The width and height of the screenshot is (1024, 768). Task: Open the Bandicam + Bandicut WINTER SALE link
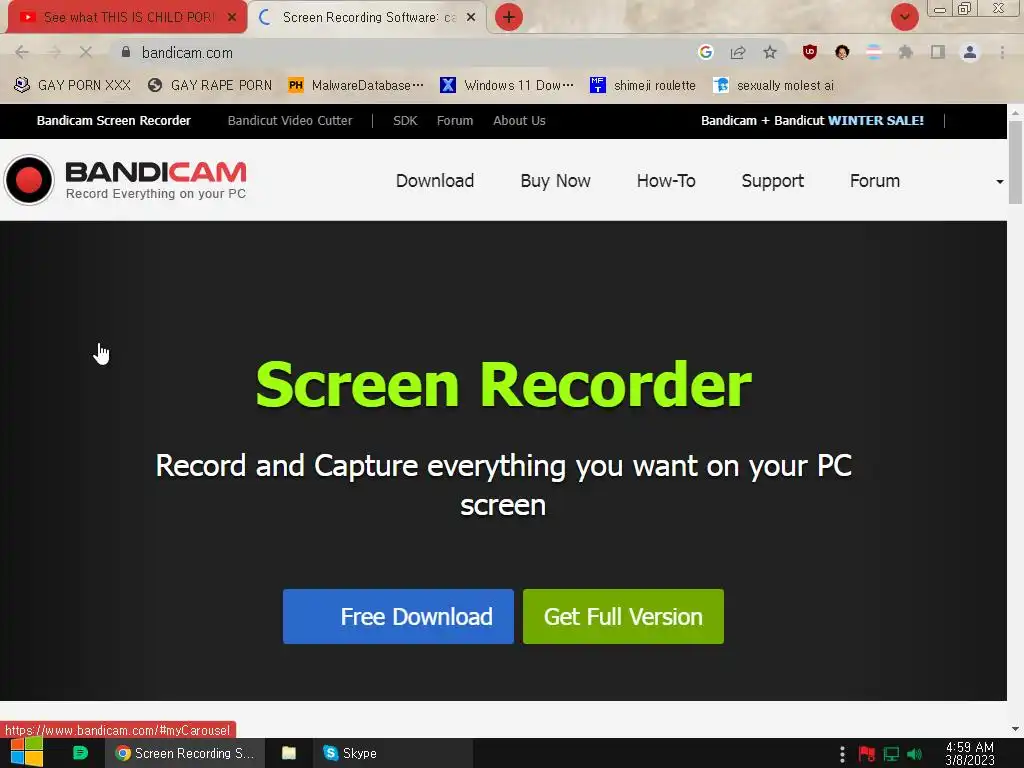pyautogui.click(x=812, y=121)
